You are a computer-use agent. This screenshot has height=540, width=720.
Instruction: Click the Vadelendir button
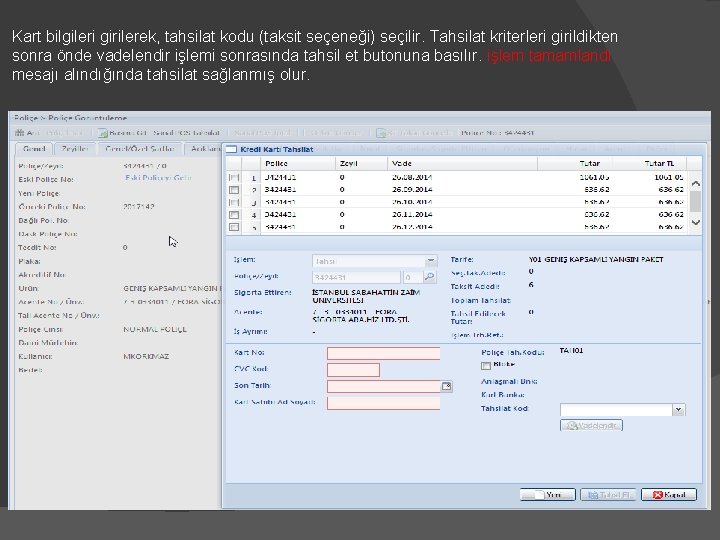tap(591, 425)
